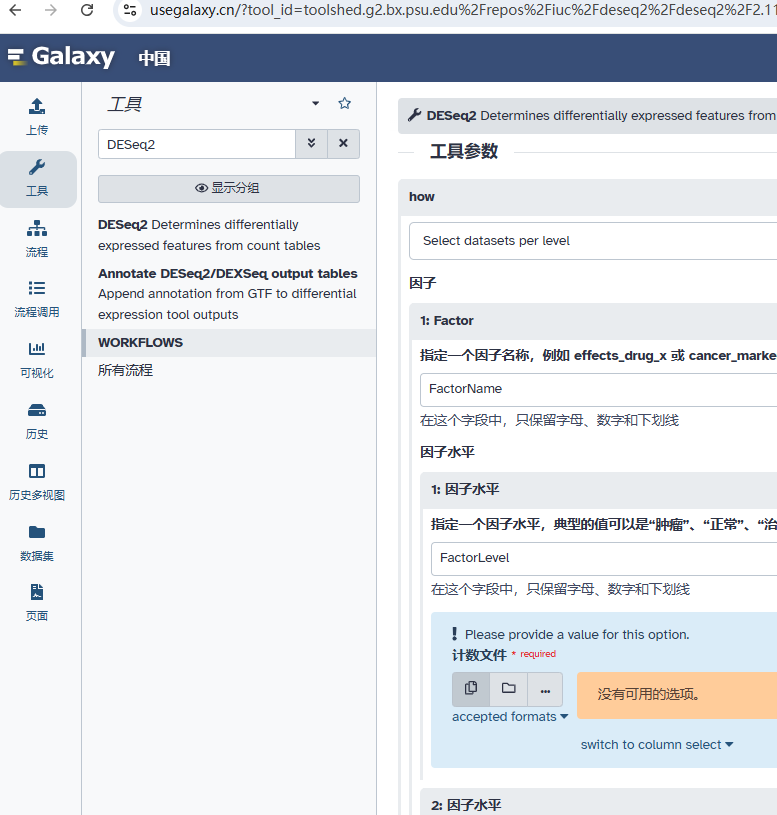777x815 pixels.
Task: Open the 数据集 folder sidebar item
Action: pos(37,543)
